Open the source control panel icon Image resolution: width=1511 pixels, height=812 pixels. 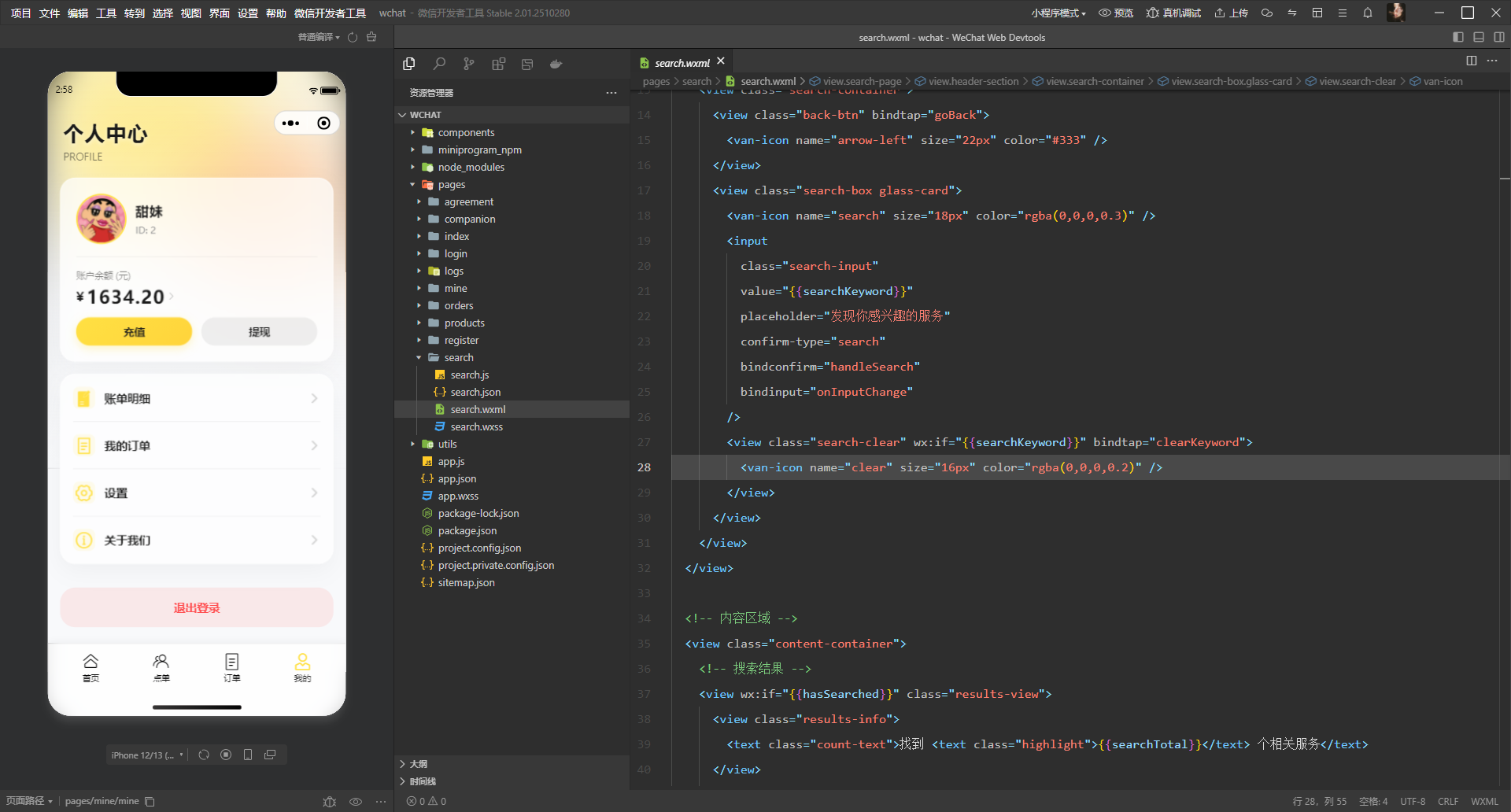pos(469,64)
